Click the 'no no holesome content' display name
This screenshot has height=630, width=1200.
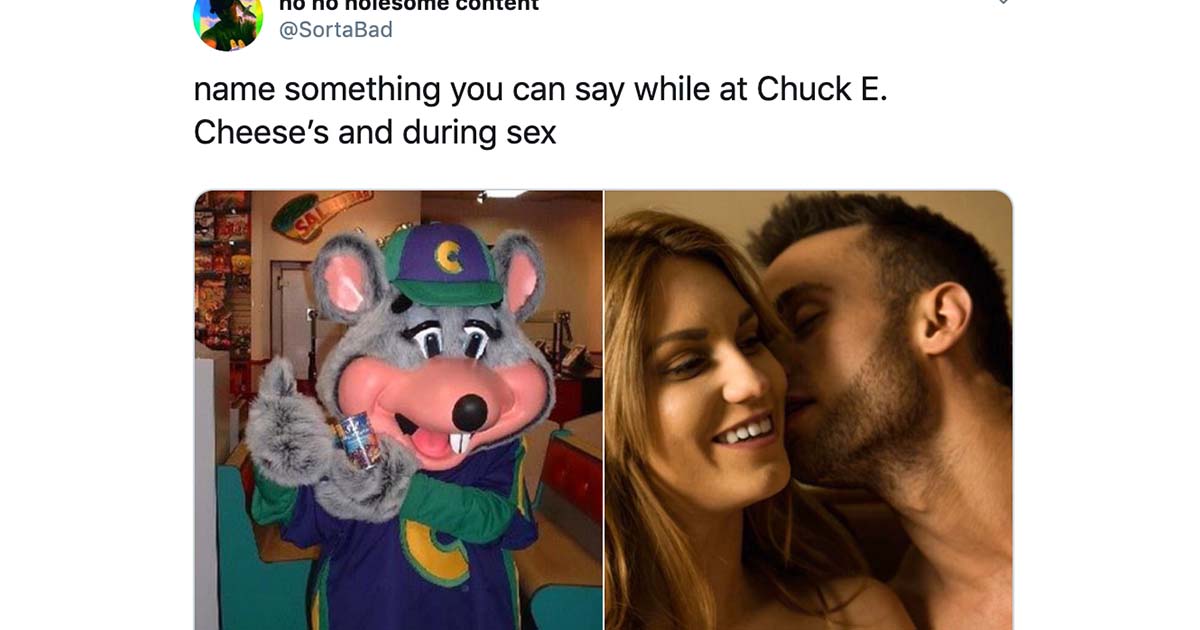pos(408,5)
